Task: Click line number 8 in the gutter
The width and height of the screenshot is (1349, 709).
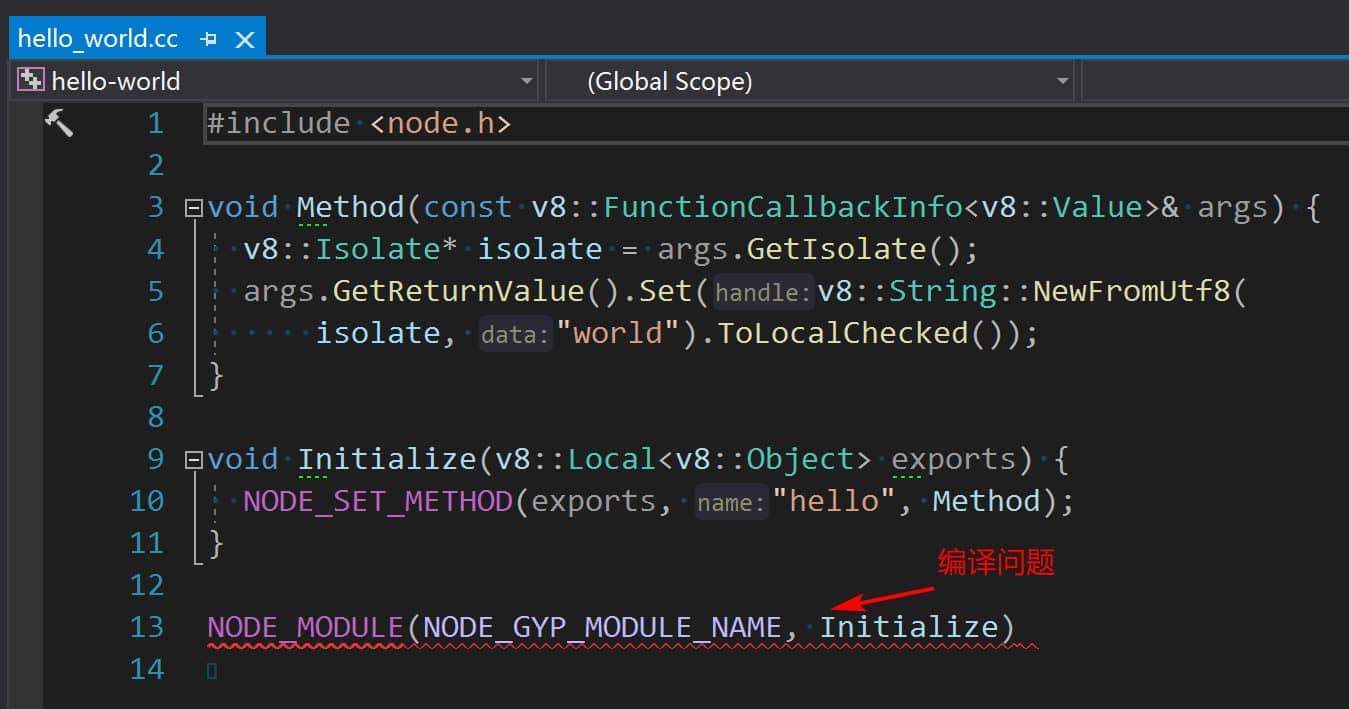Action: (155, 416)
